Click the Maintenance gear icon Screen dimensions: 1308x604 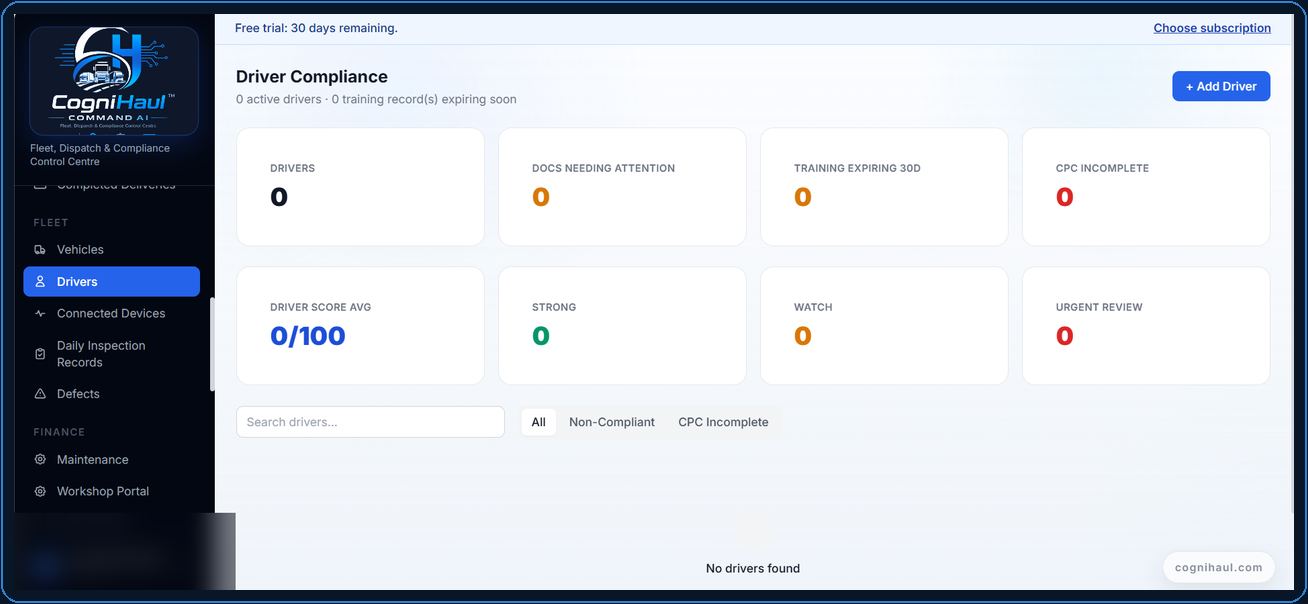pos(40,460)
